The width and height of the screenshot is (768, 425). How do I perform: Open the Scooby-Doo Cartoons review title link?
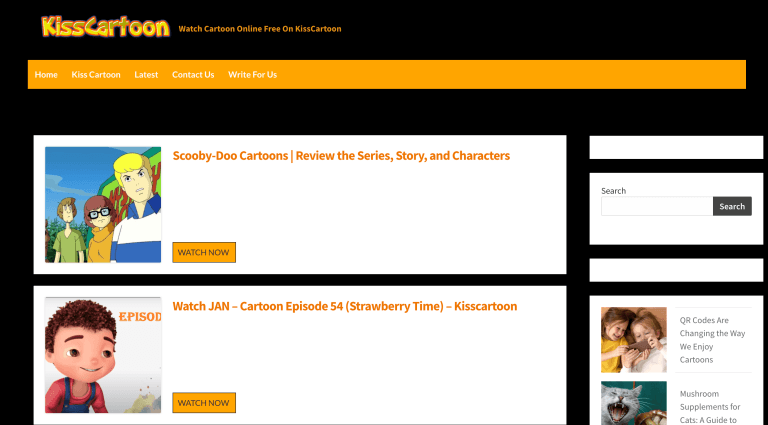coord(341,156)
